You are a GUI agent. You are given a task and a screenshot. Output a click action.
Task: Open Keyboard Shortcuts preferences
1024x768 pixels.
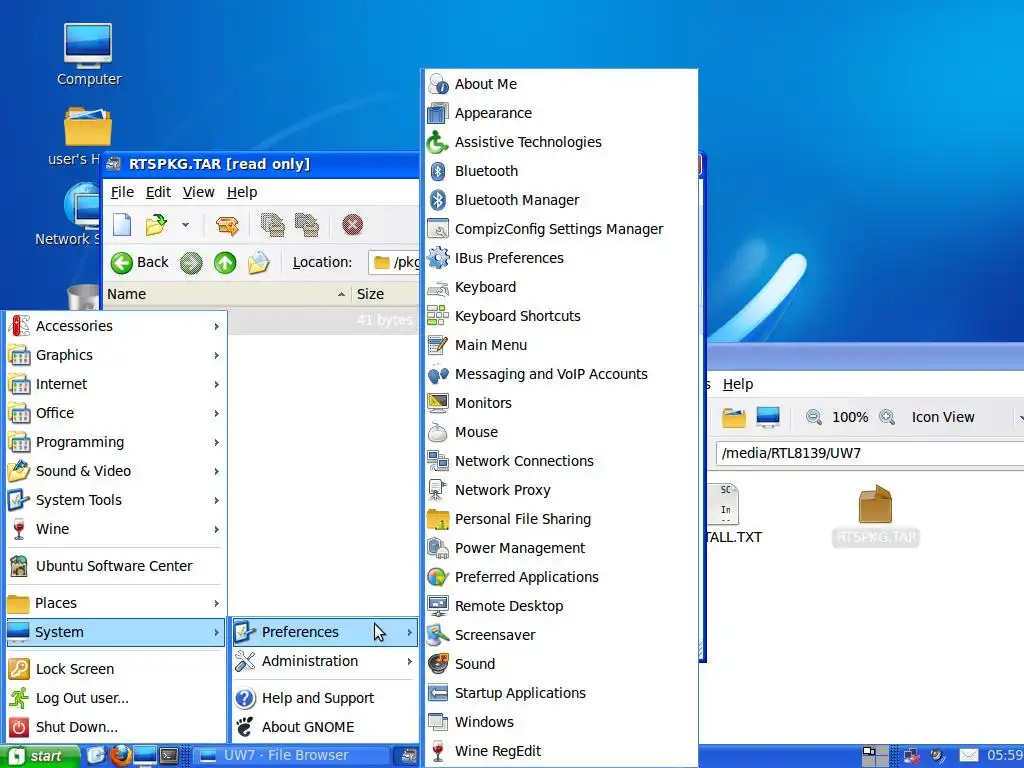pos(561,316)
